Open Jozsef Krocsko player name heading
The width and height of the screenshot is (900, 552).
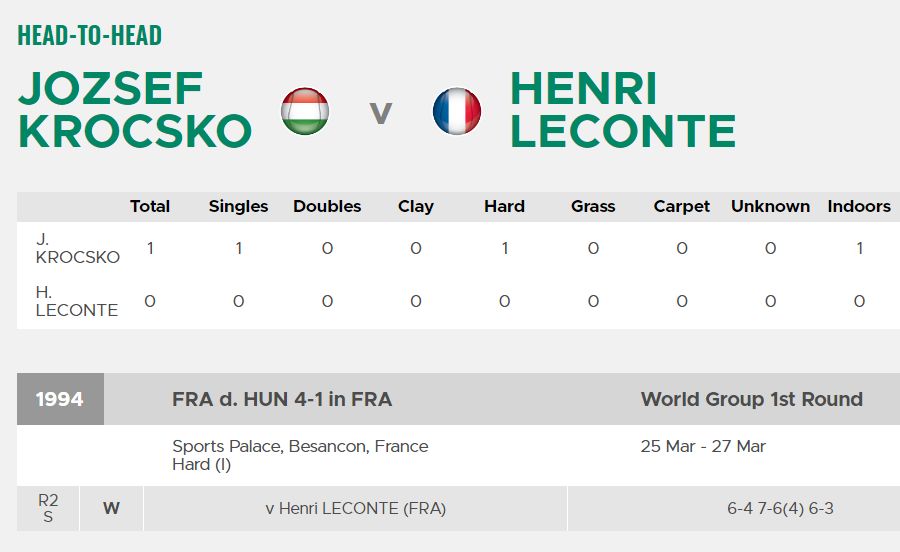point(135,110)
